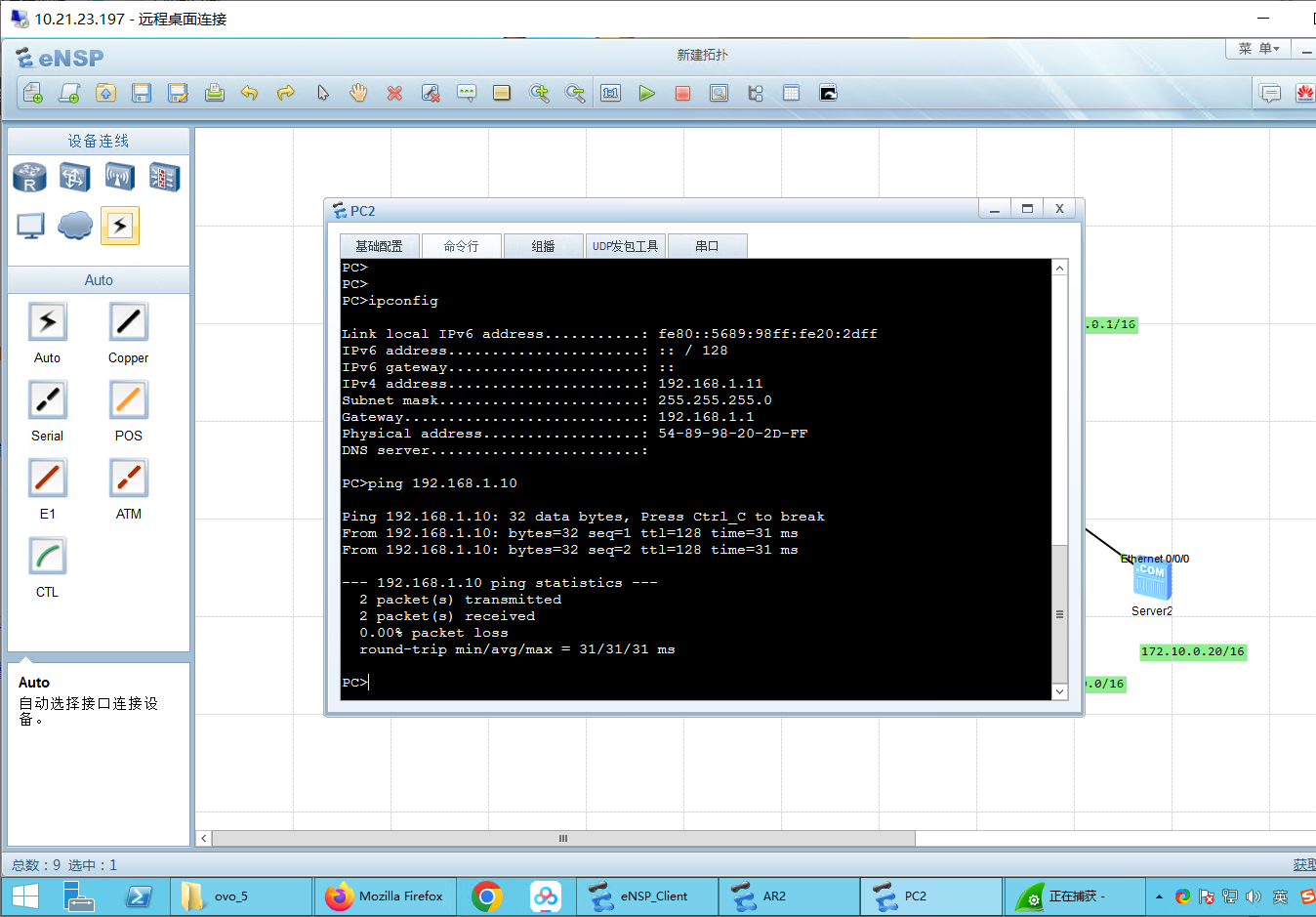The width and height of the screenshot is (1316, 917).
Task: Switch to the UDP发包工具 tab
Action: pyautogui.click(x=625, y=246)
